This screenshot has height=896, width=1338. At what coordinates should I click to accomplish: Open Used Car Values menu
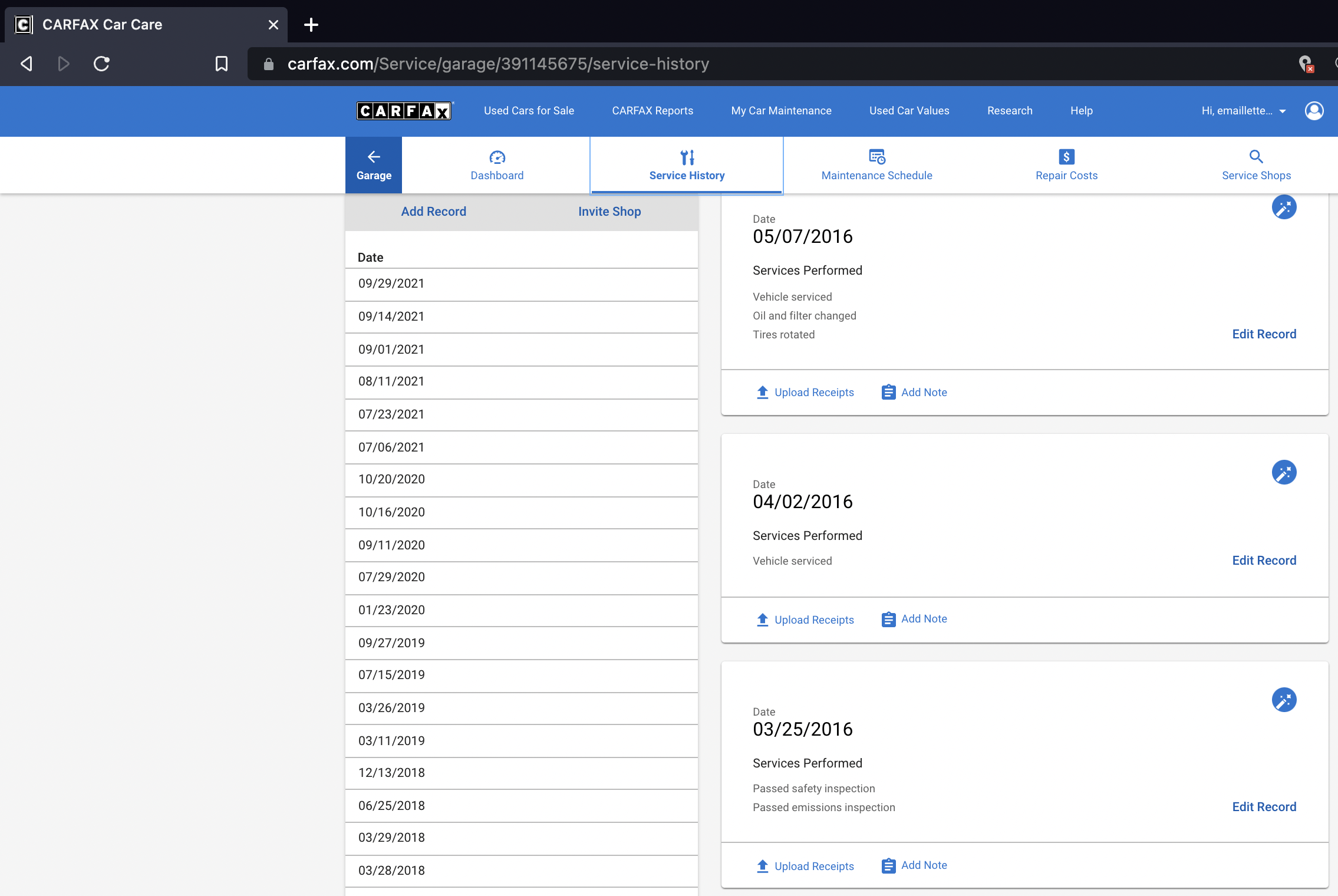909,111
